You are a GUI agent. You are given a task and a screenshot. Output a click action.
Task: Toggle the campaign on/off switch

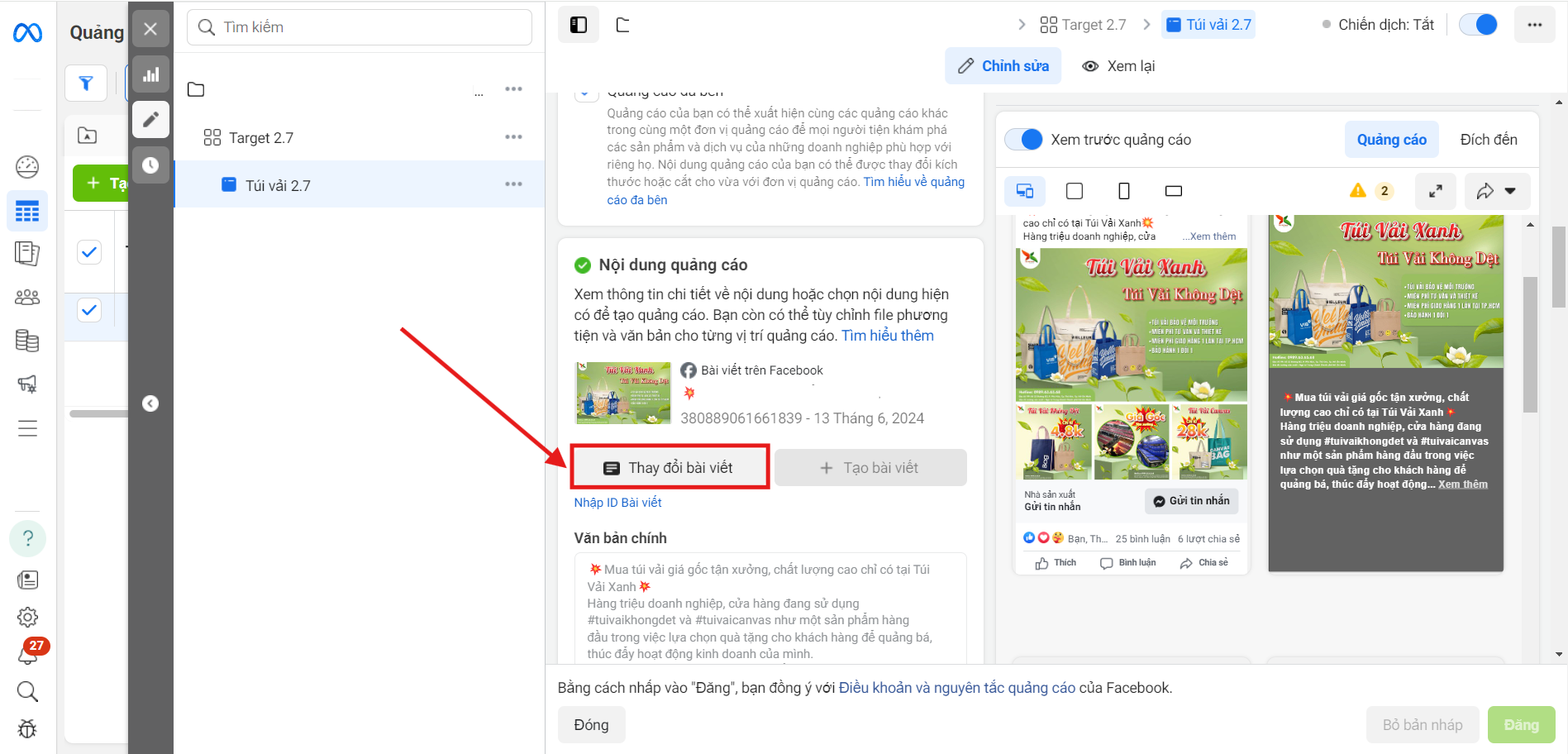pos(1478,25)
